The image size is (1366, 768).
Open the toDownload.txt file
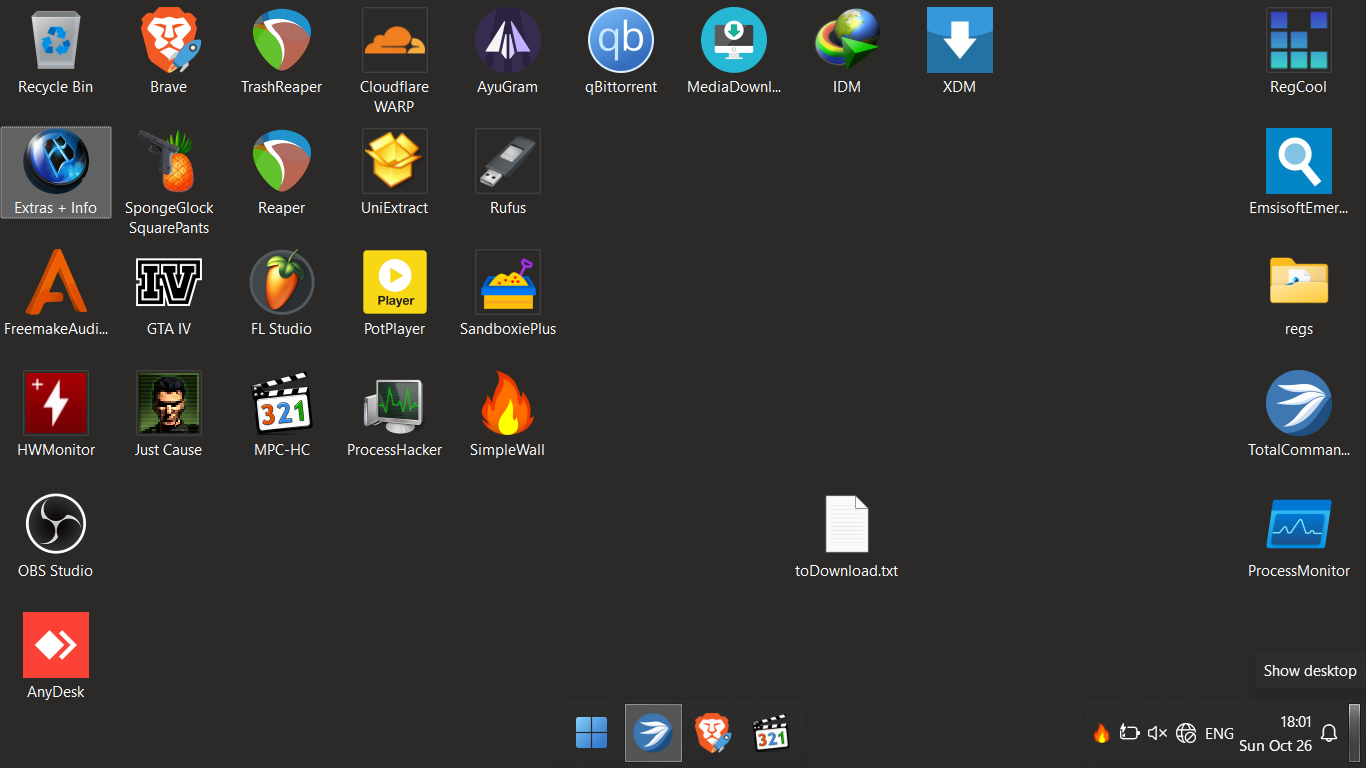point(846,524)
